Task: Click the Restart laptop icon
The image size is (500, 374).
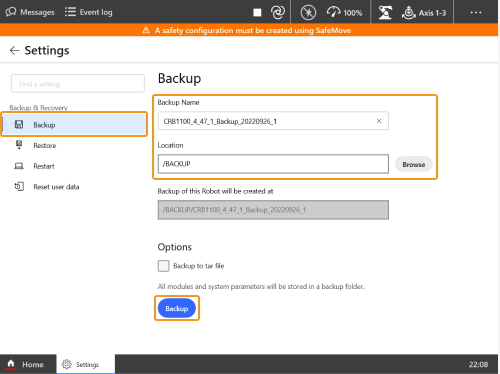Action: pyautogui.click(x=19, y=166)
